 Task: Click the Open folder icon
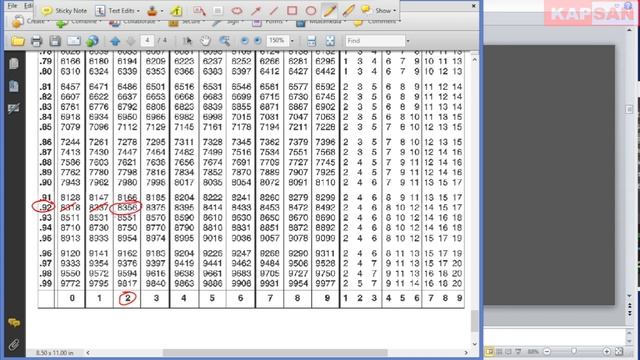click(18, 41)
